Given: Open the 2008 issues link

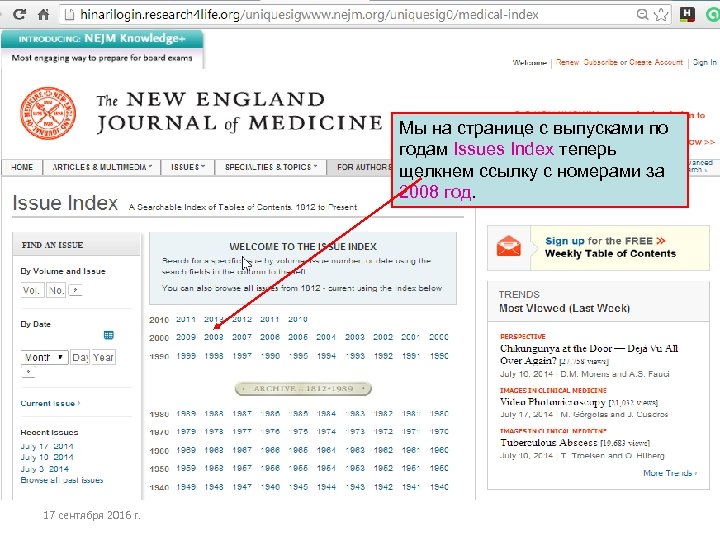Looking at the screenshot, I should [x=214, y=337].
